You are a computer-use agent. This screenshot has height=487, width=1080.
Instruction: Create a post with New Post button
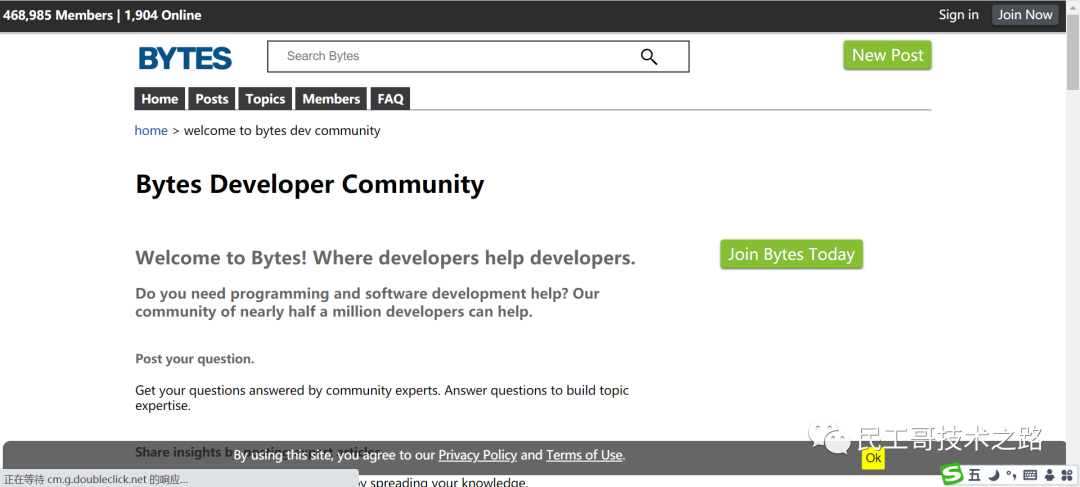pos(887,55)
